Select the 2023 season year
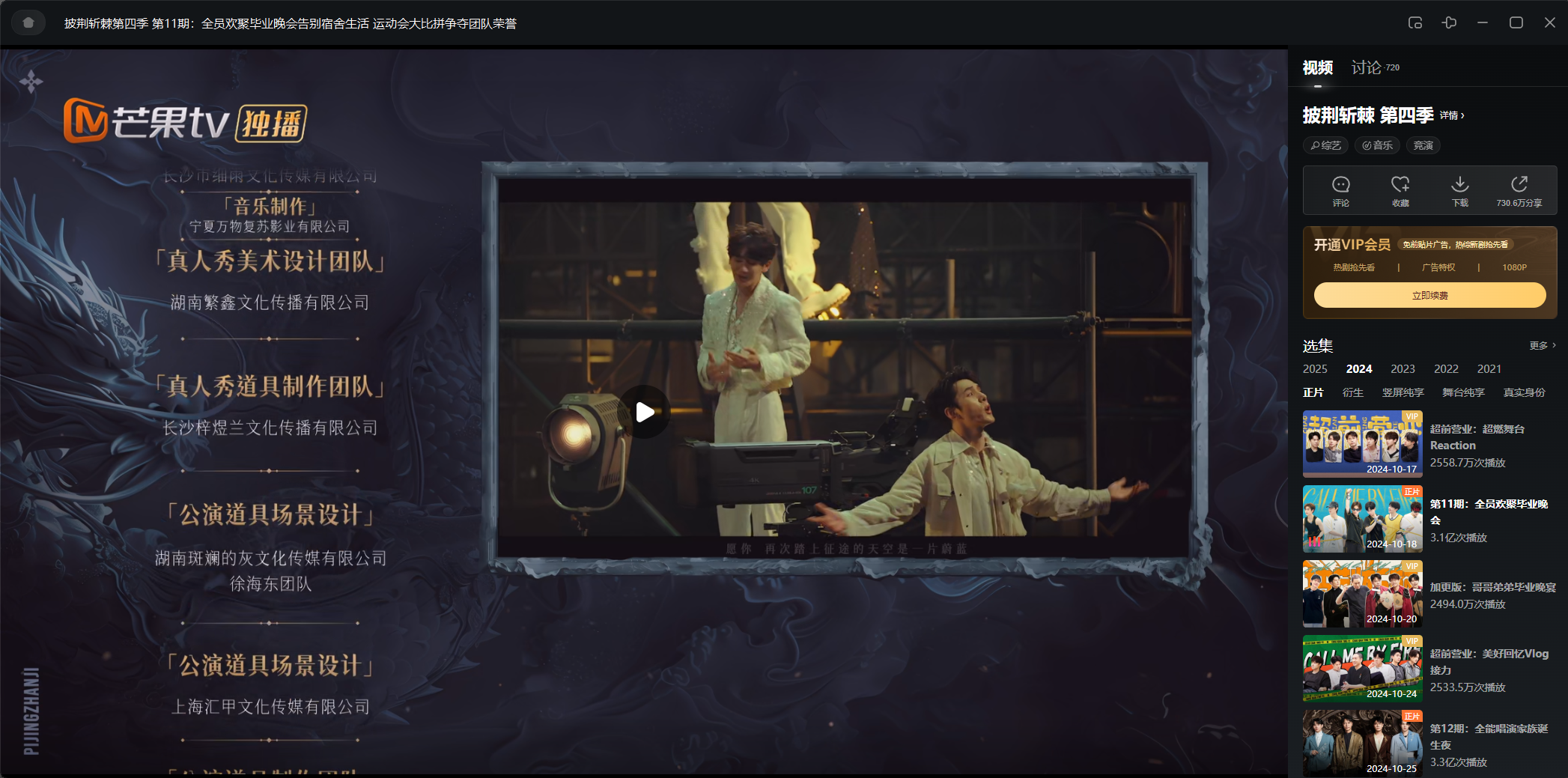The width and height of the screenshot is (1568, 778). [x=1403, y=369]
